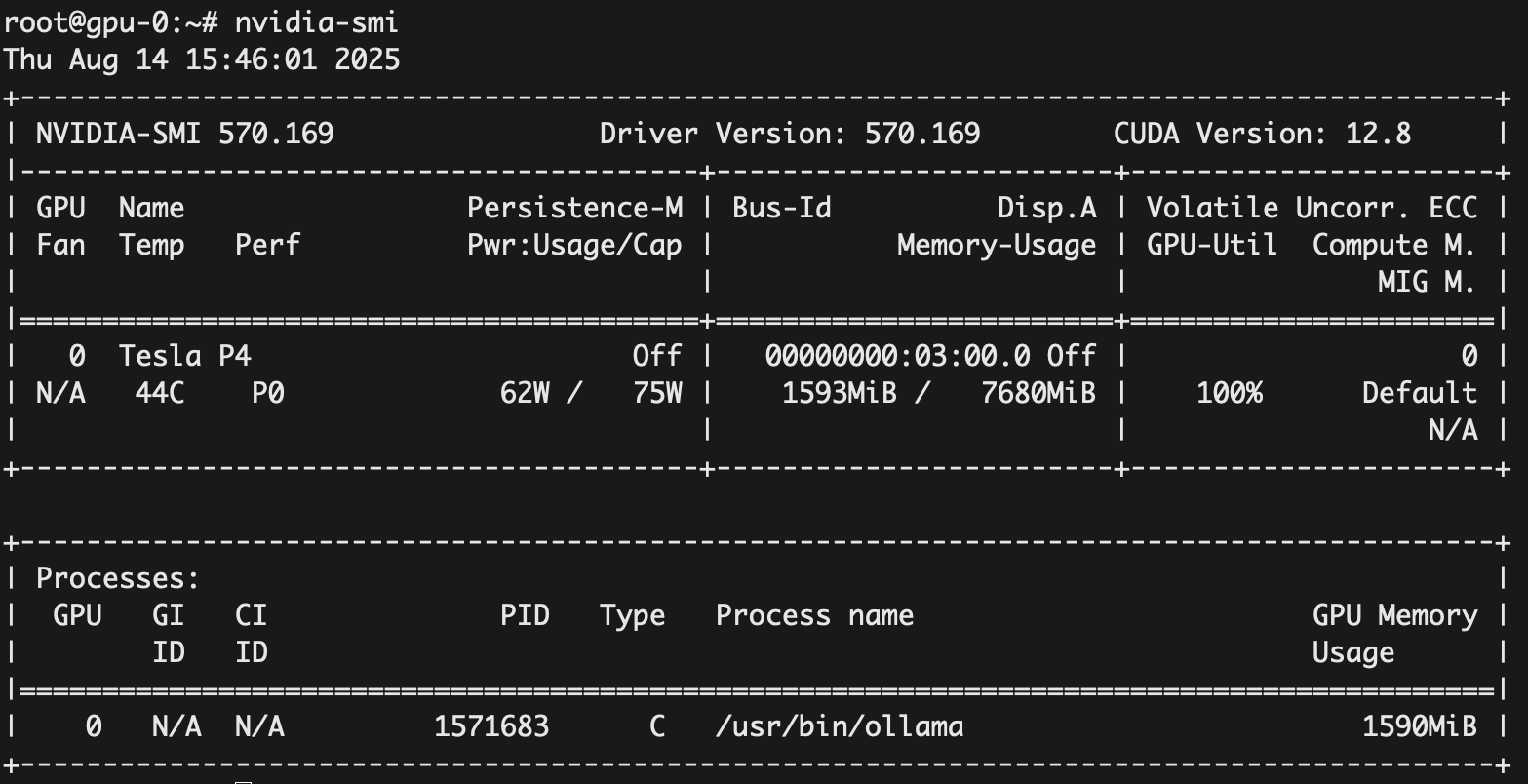
Task: Click the /usr/bin/ollama process name
Action: (839, 726)
